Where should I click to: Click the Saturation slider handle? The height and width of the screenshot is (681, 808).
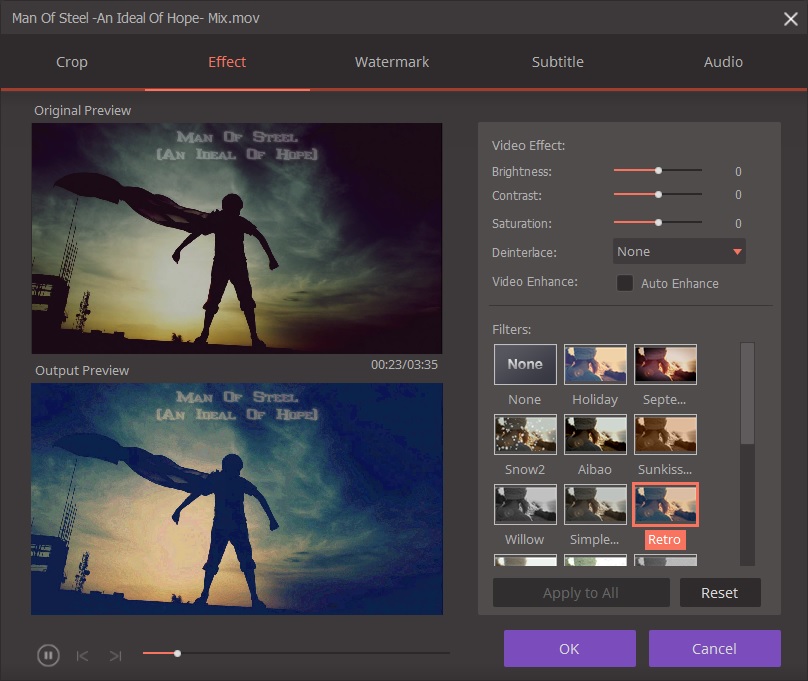pyautogui.click(x=658, y=223)
